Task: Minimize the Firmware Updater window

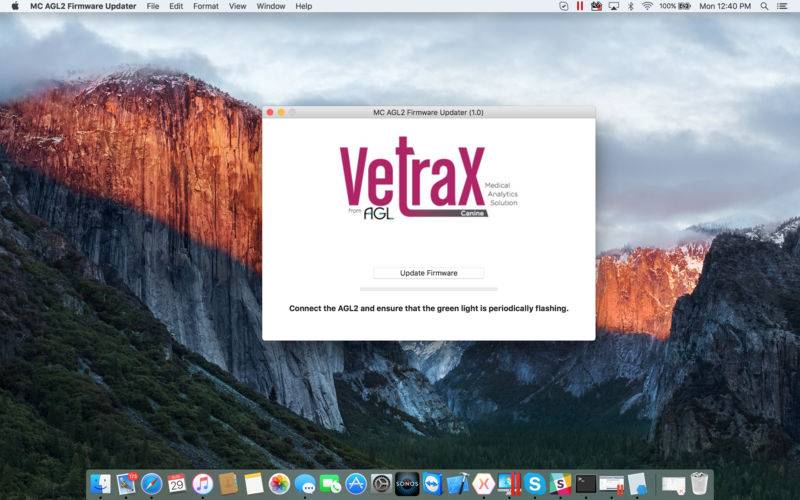Action: tap(281, 112)
